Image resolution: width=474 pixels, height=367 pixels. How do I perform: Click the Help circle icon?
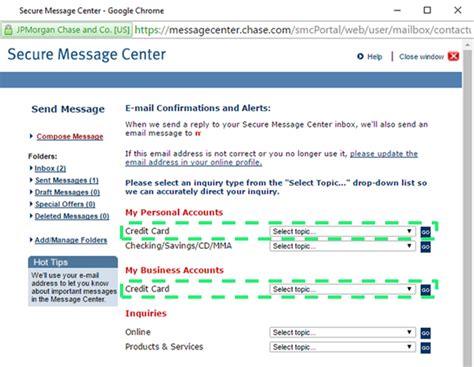360,56
